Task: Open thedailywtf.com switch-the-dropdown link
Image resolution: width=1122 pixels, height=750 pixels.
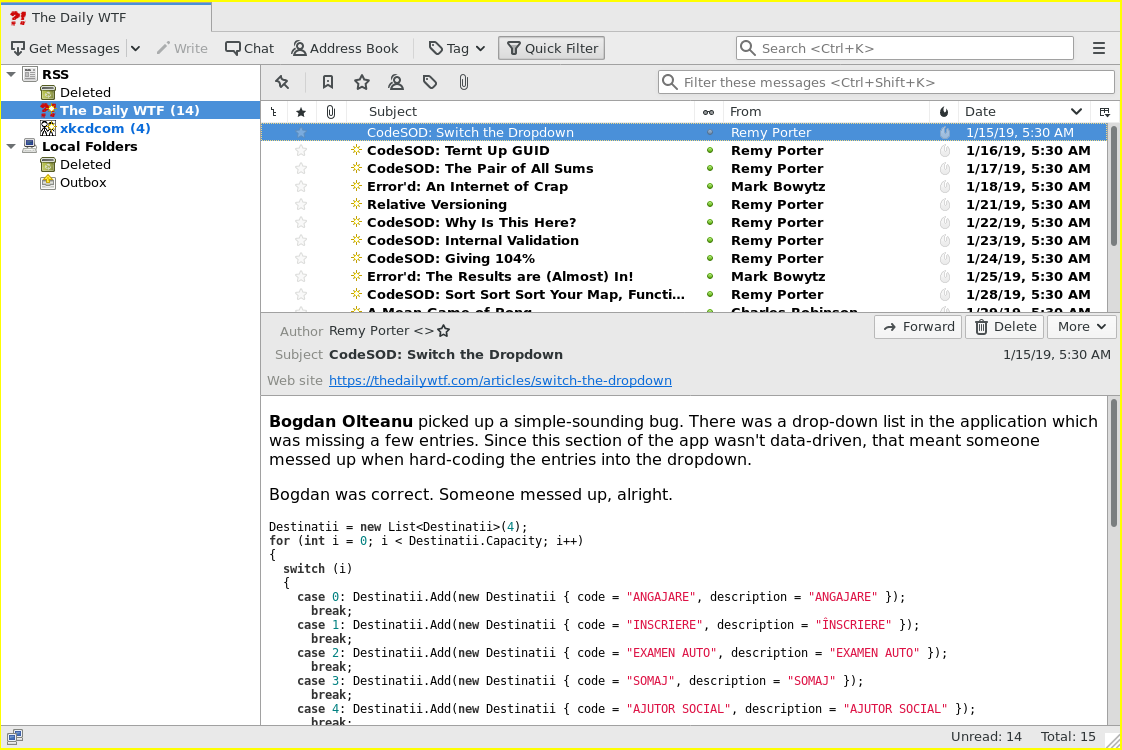Action: point(500,381)
